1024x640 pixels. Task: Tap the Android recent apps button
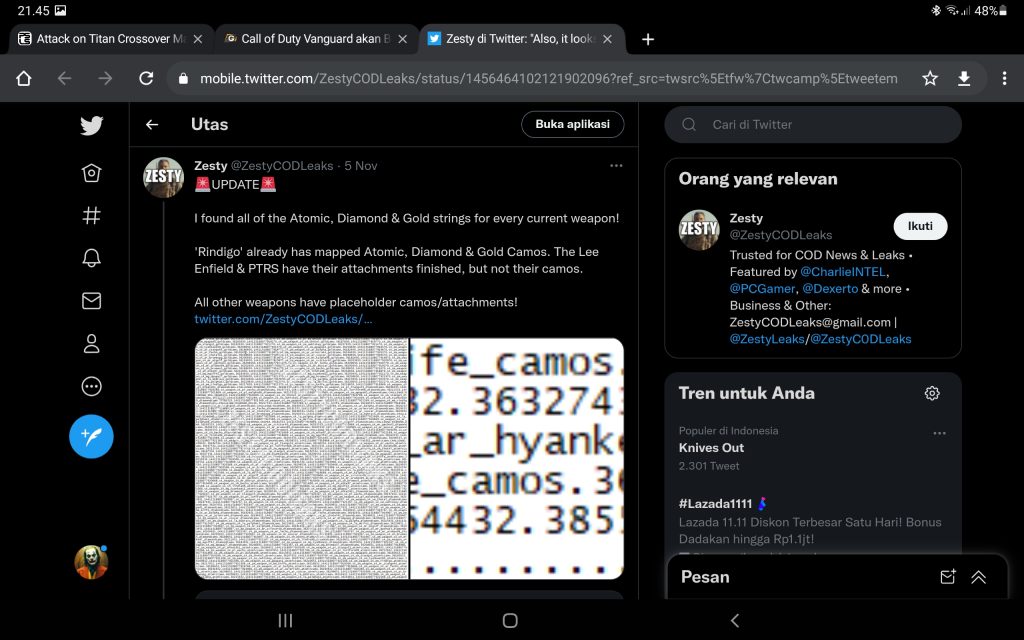285,620
